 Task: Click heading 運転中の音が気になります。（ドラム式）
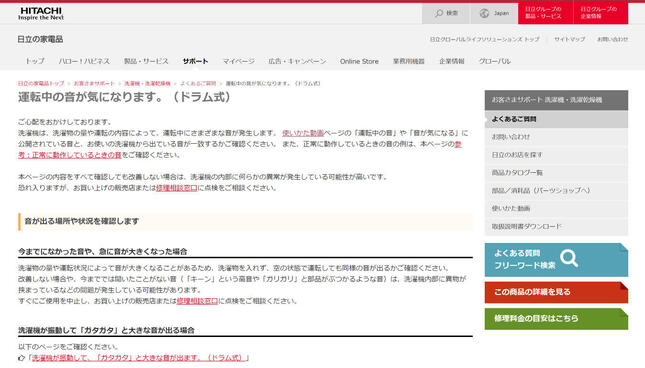(x=124, y=97)
